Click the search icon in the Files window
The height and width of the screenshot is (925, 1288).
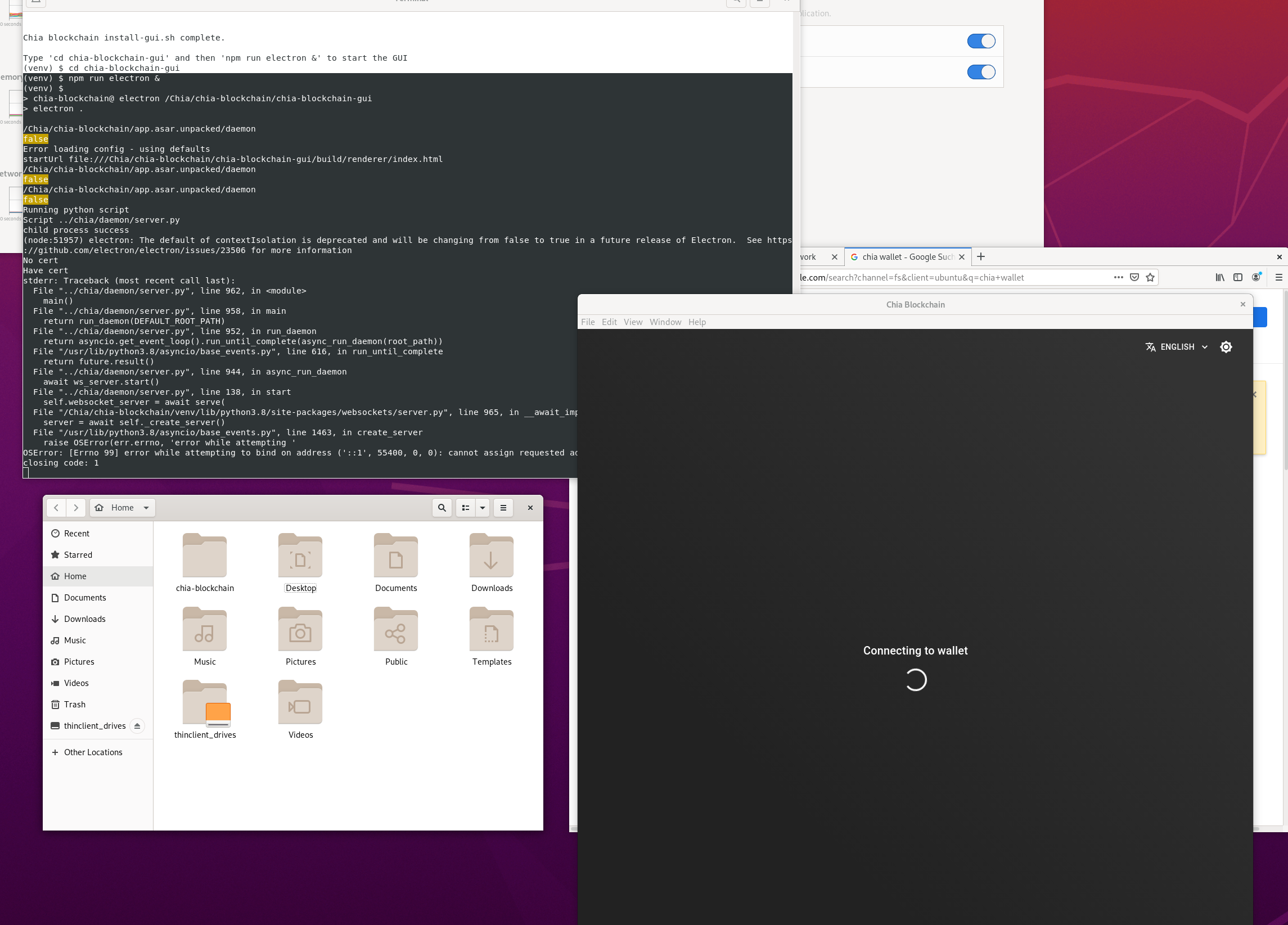point(442,508)
